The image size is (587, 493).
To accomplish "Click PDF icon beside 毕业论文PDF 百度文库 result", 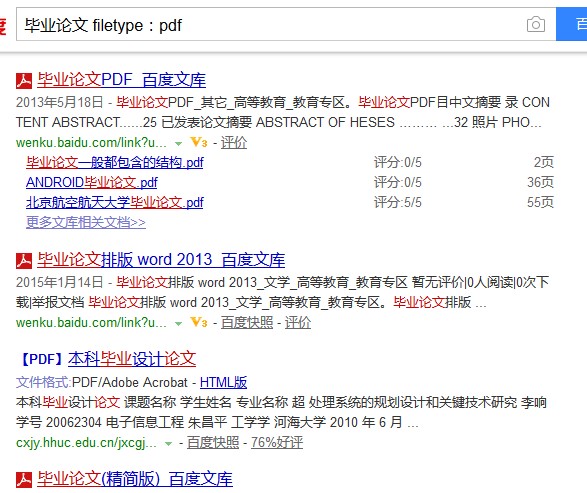I will [x=24, y=81].
